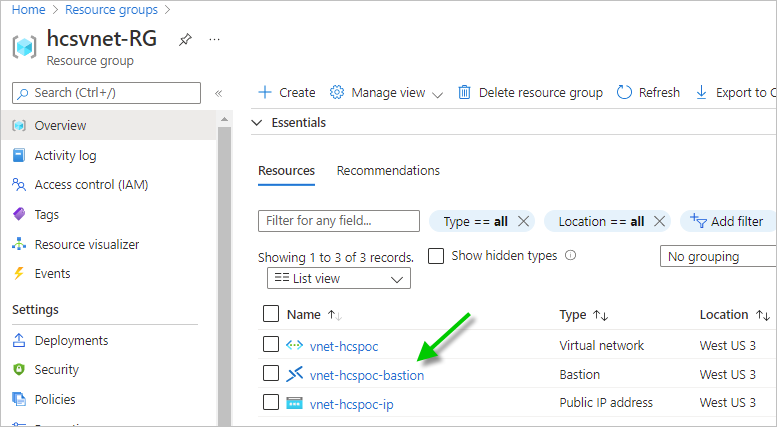Screen dimensions: 777x427
Task: Click the Deployments upload icon
Action: tap(19, 340)
